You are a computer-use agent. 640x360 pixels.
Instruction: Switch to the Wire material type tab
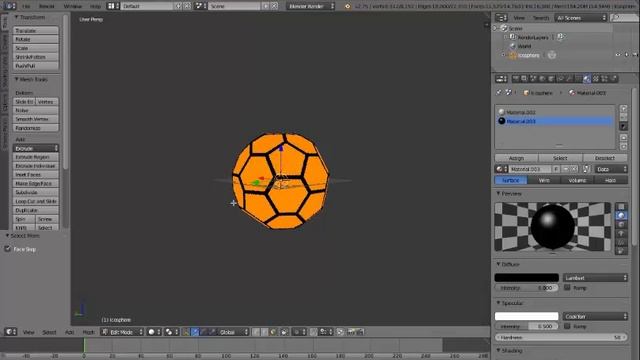pos(544,180)
